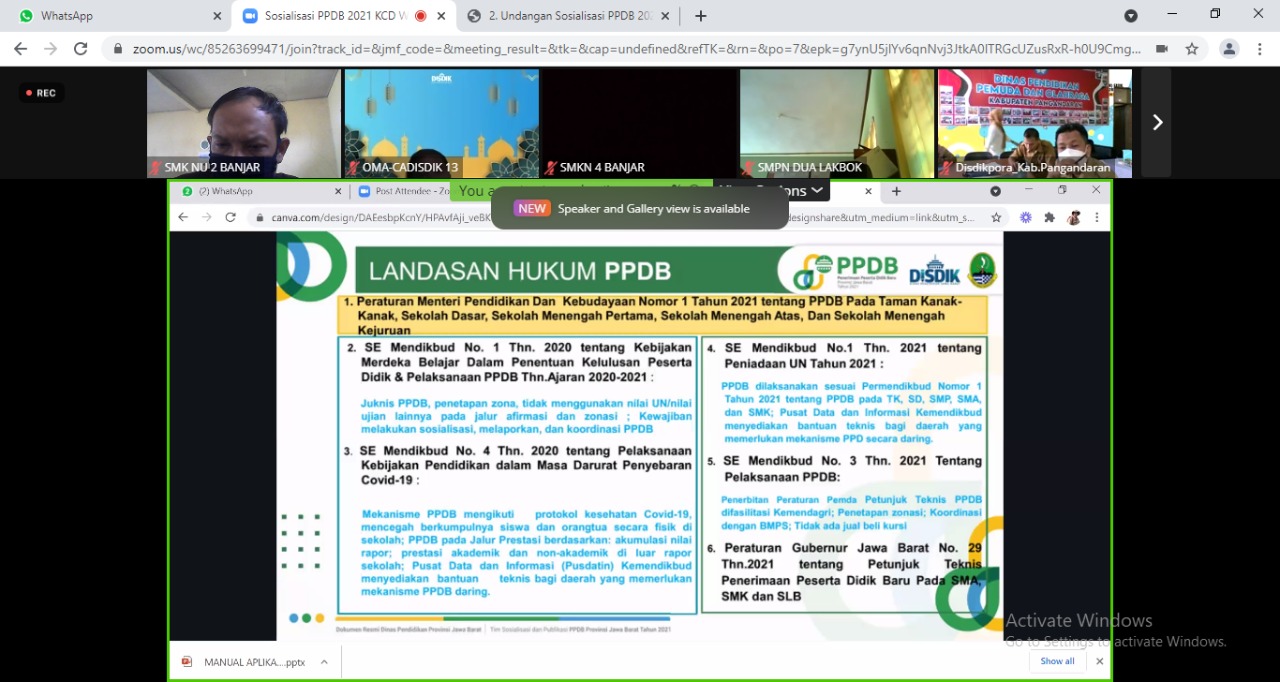This screenshot has width=1280, height=682.
Task: Click the shared canva.com address bar
Action: pyautogui.click(x=620, y=217)
